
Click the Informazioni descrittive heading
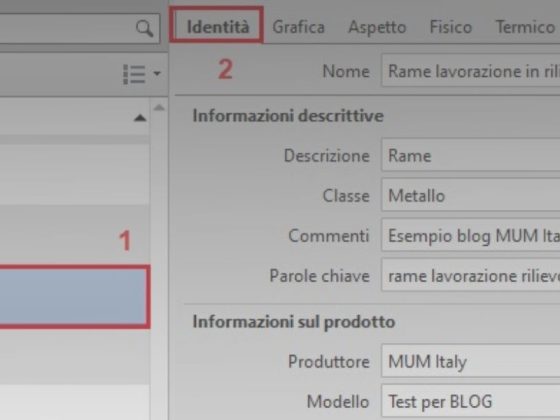(288, 116)
